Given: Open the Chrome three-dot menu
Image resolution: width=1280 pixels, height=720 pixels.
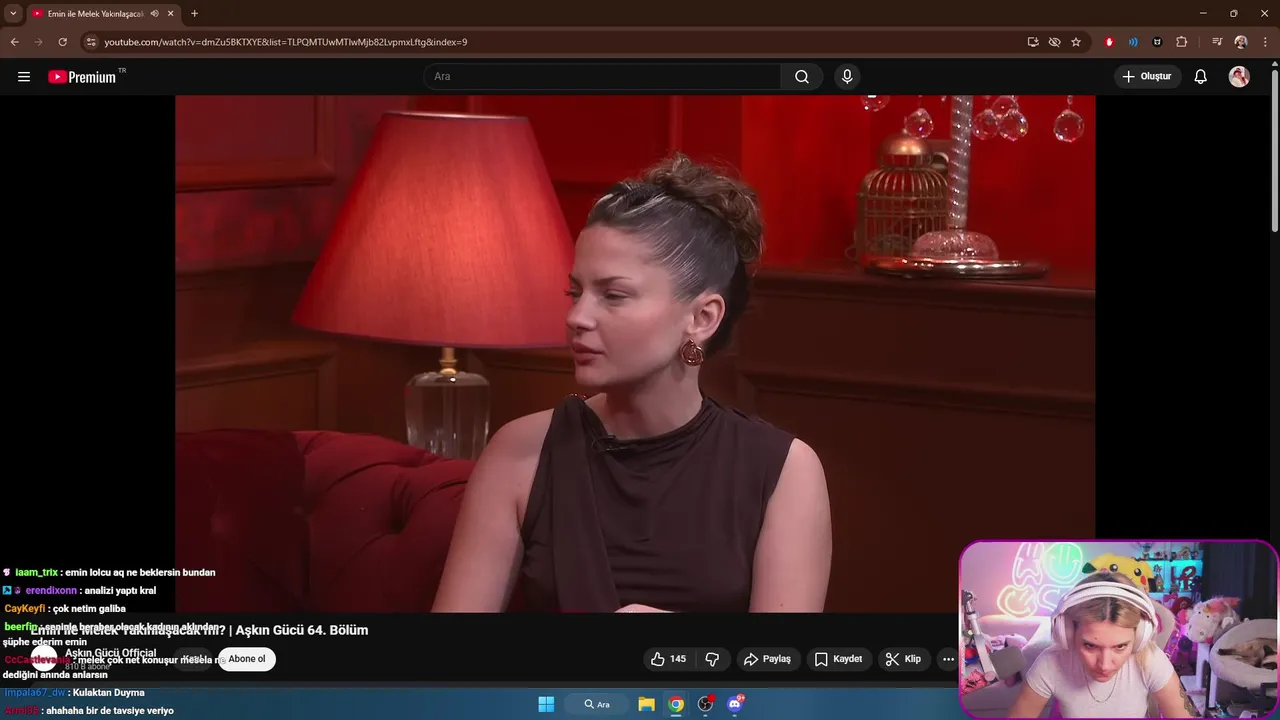Looking at the screenshot, I should [x=1264, y=42].
